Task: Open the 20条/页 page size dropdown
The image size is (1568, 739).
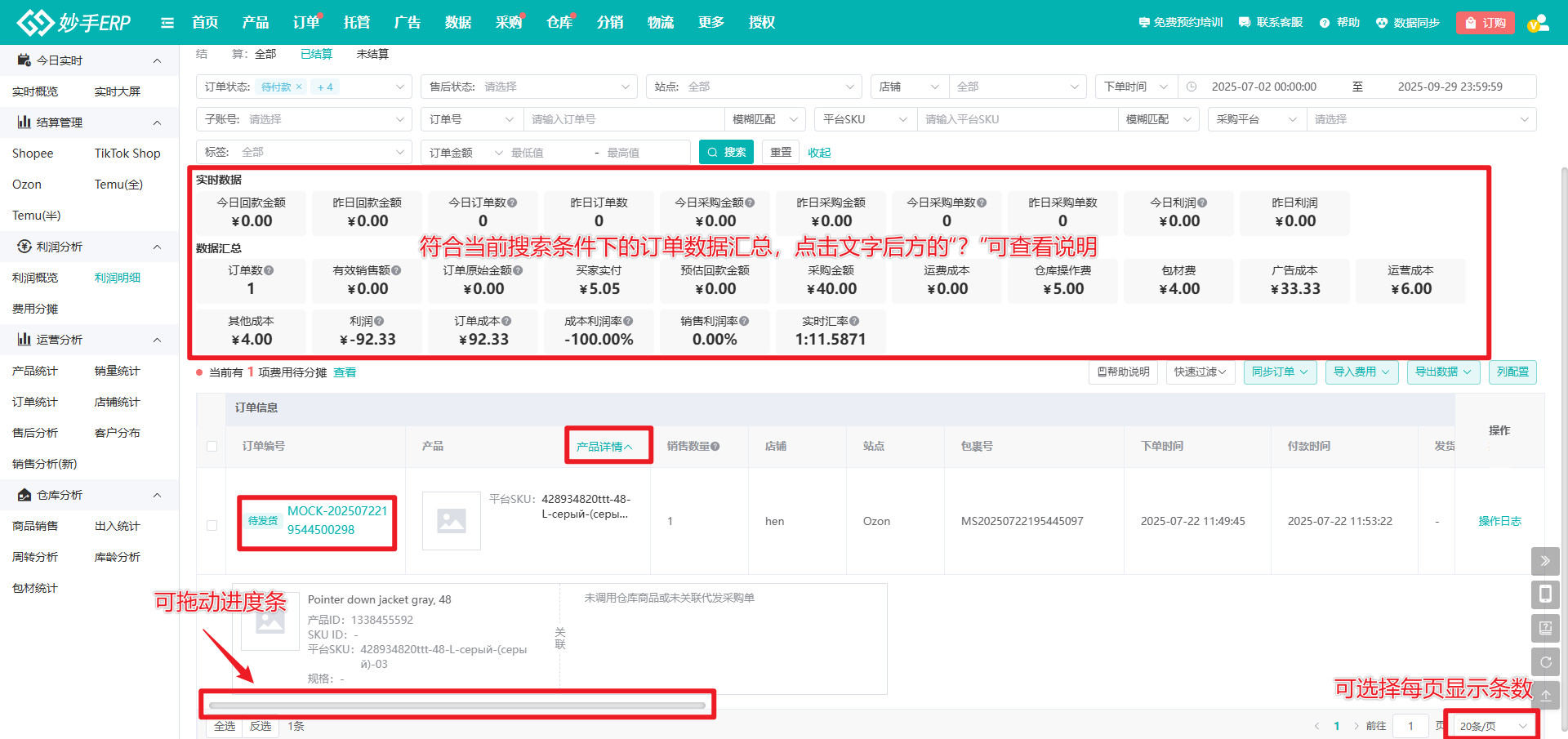Action: [1490, 724]
